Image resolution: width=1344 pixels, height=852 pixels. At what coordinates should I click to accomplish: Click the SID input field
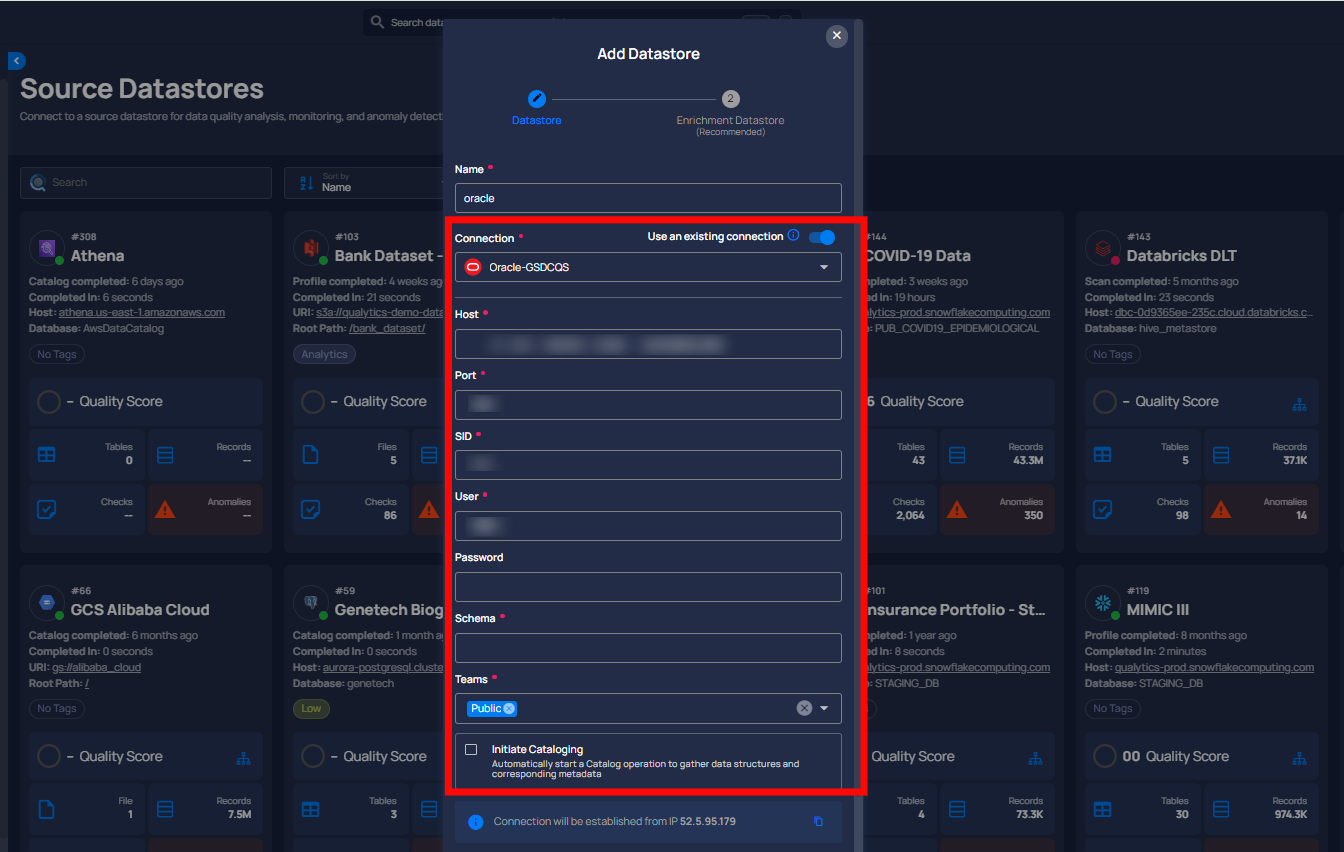(648, 465)
